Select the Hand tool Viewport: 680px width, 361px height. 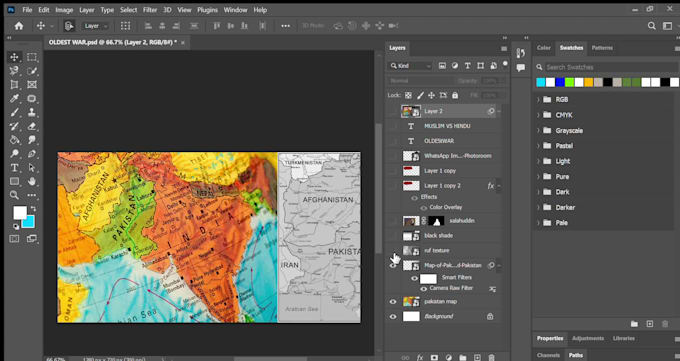[32, 181]
